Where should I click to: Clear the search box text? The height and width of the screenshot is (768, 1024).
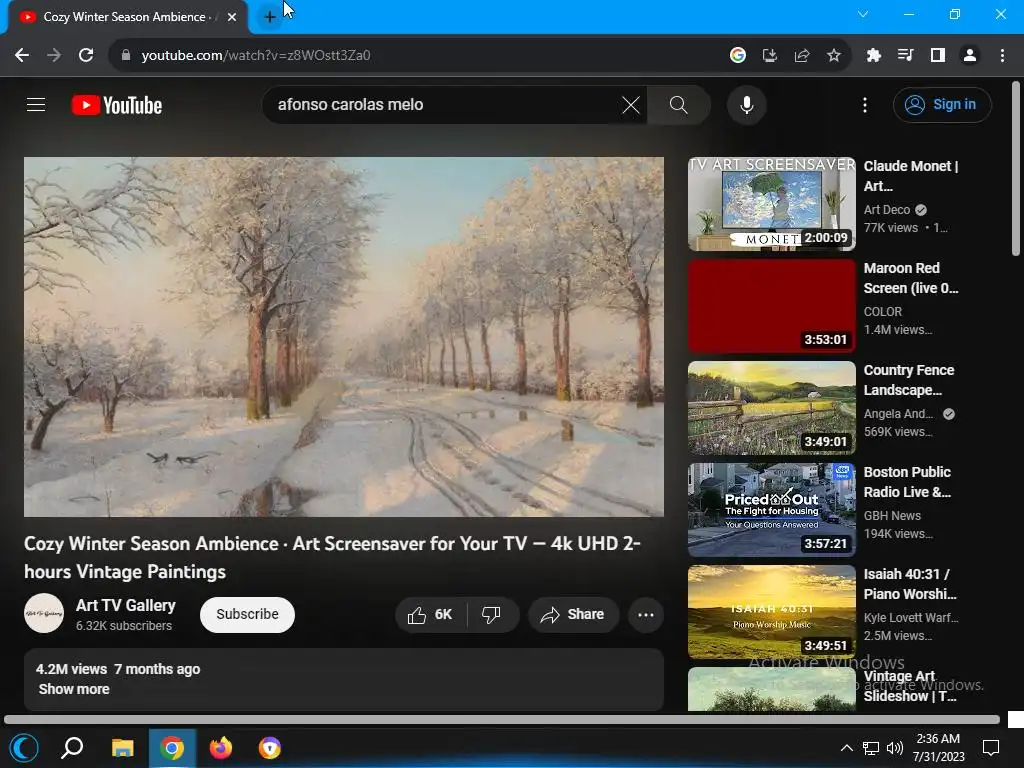(x=630, y=104)
